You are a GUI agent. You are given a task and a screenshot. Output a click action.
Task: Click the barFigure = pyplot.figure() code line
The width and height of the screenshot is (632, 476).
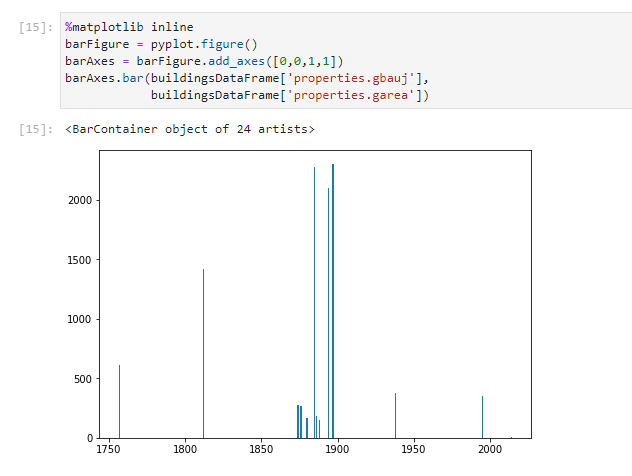point(161,44)
